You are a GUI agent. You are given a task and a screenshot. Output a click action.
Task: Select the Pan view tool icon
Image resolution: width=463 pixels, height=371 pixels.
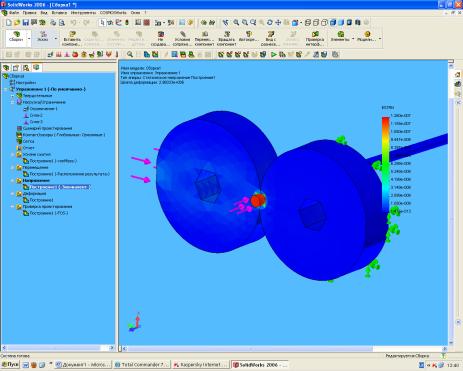(x=278, y=22)
